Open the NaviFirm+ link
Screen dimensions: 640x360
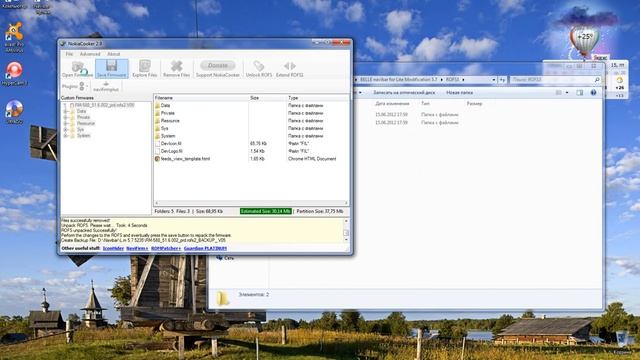[137, 248]
